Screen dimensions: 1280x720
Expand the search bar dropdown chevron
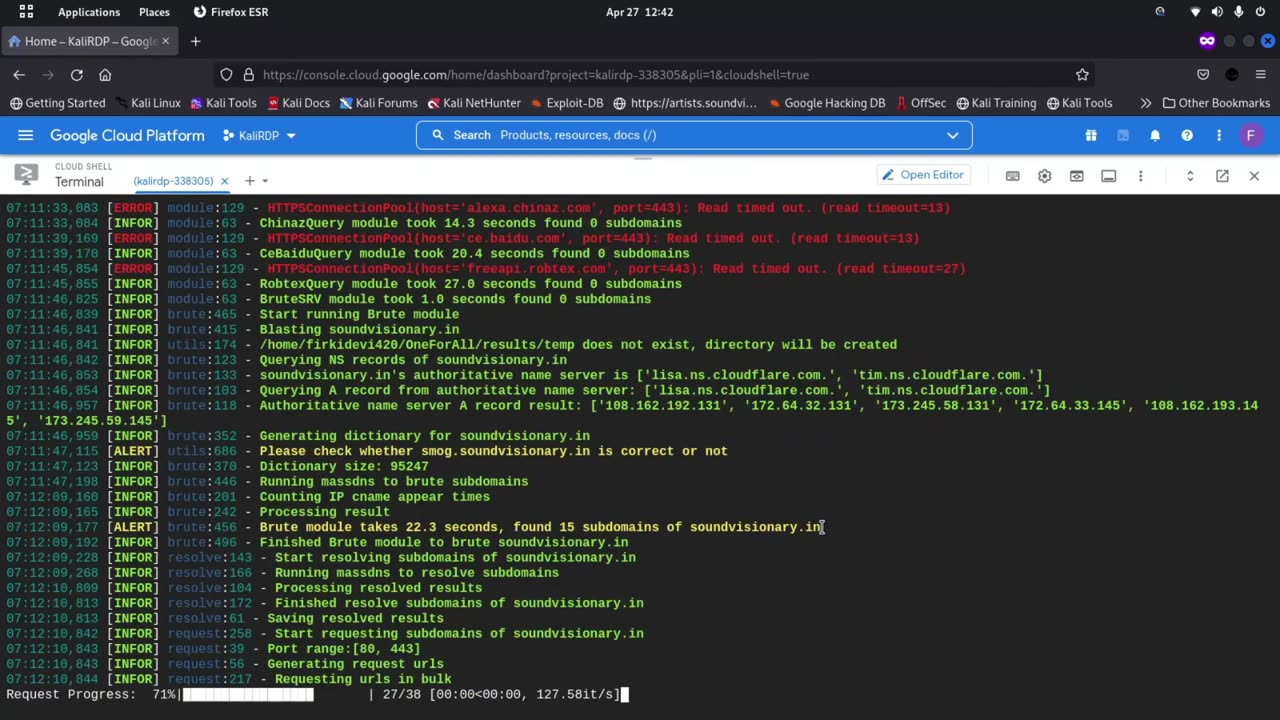point(953,135)
